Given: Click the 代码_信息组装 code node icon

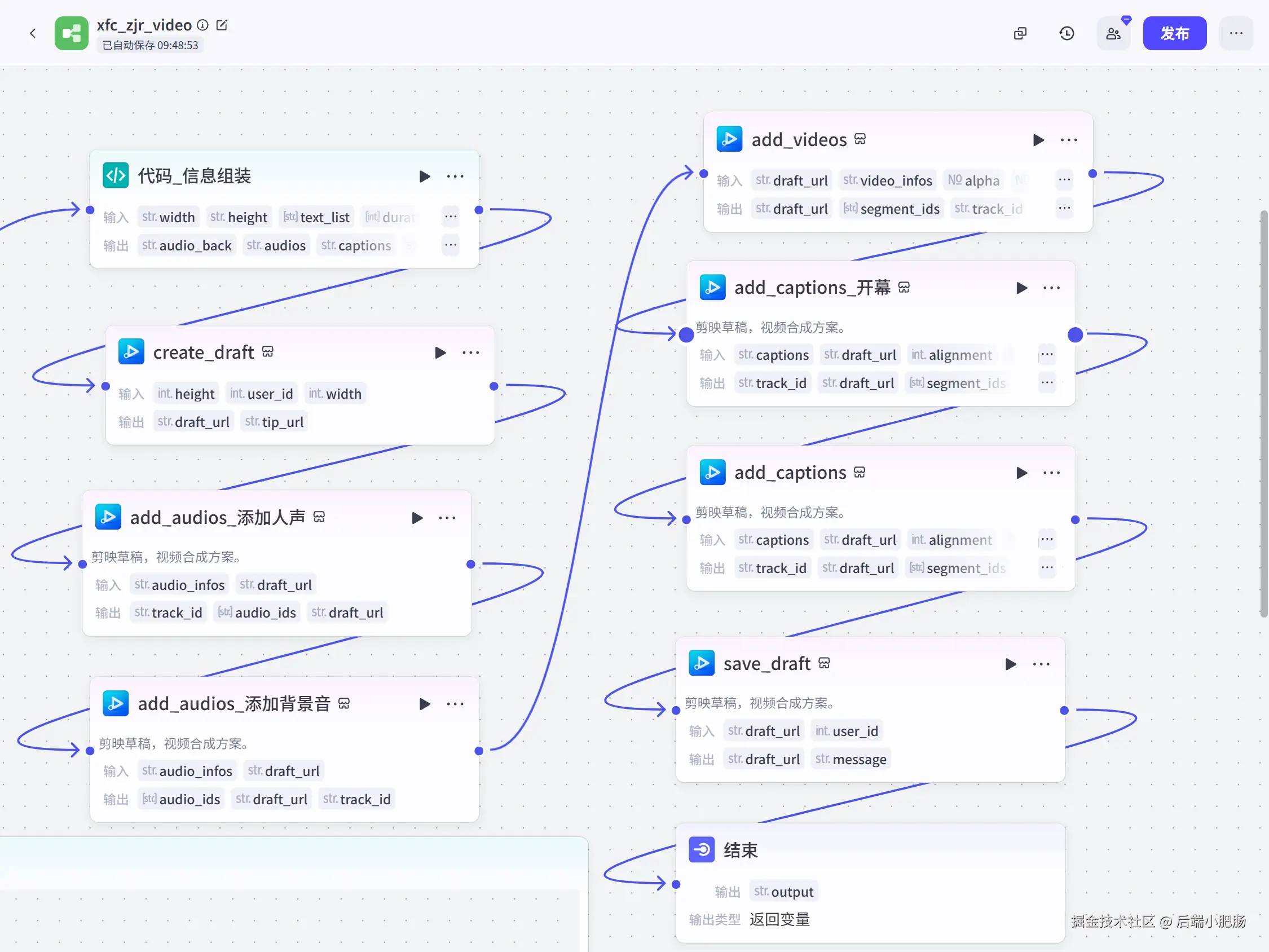Looking at the screenshot, I should coord(115,175).
